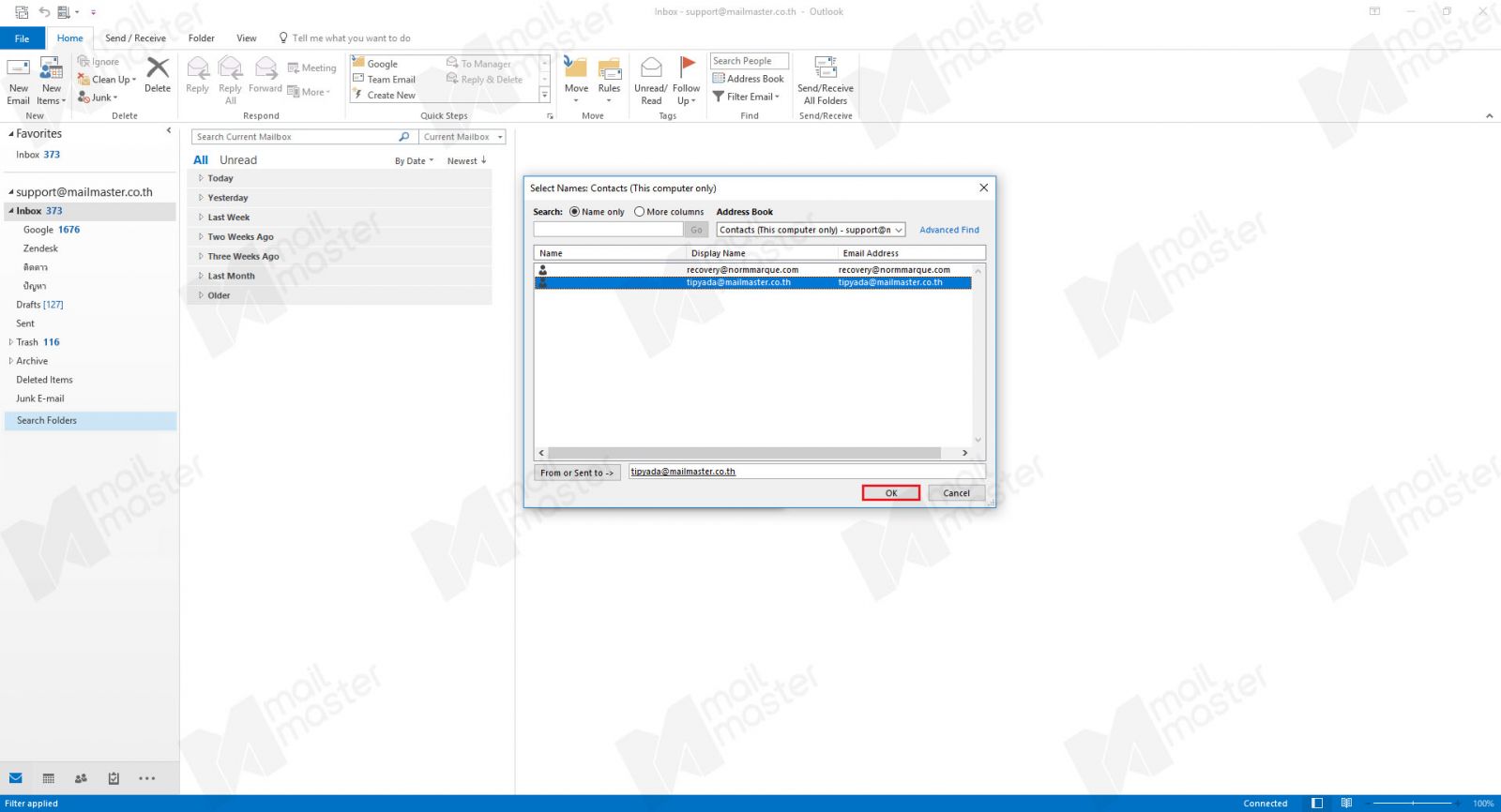
Task: Click the search magnifier icon
Action: click(404, 137)
